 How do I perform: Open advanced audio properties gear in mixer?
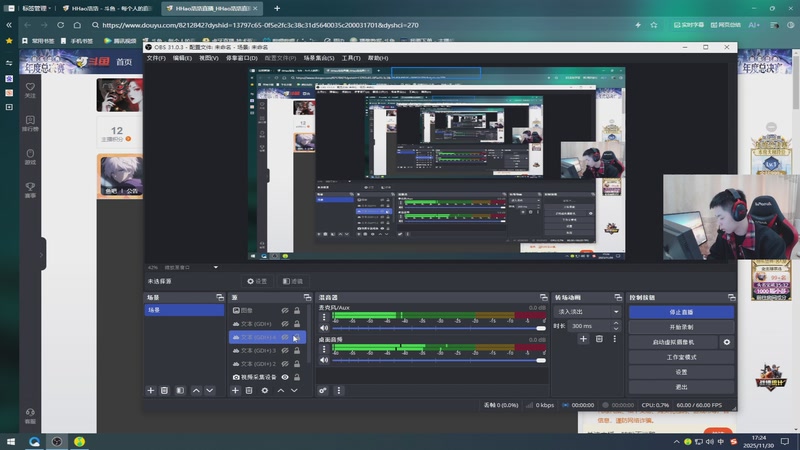(323, 390)
